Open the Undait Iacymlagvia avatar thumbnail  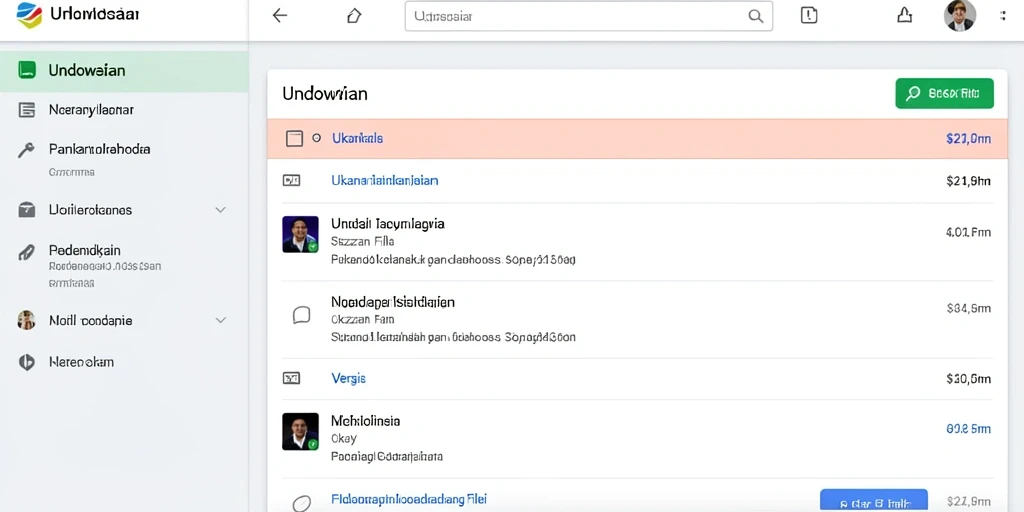[x=300, y=234]
